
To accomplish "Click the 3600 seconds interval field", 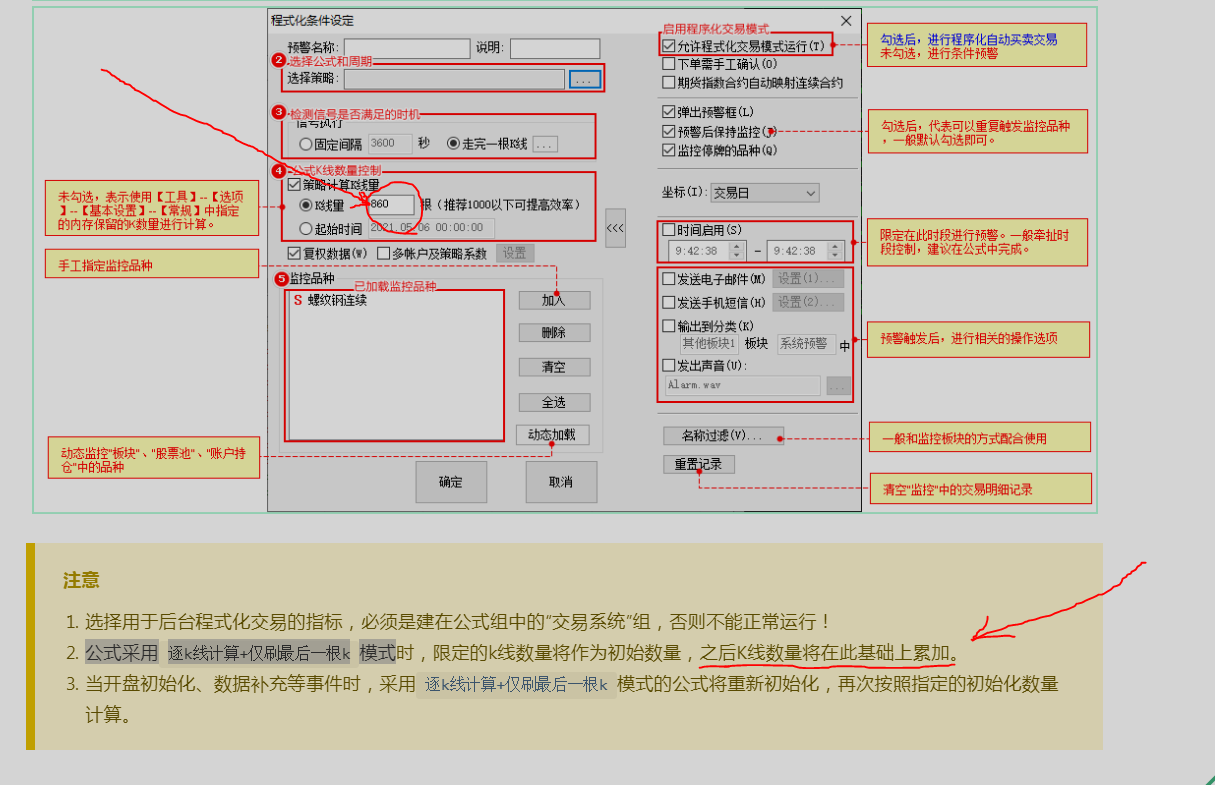I will tap(390, 144).
